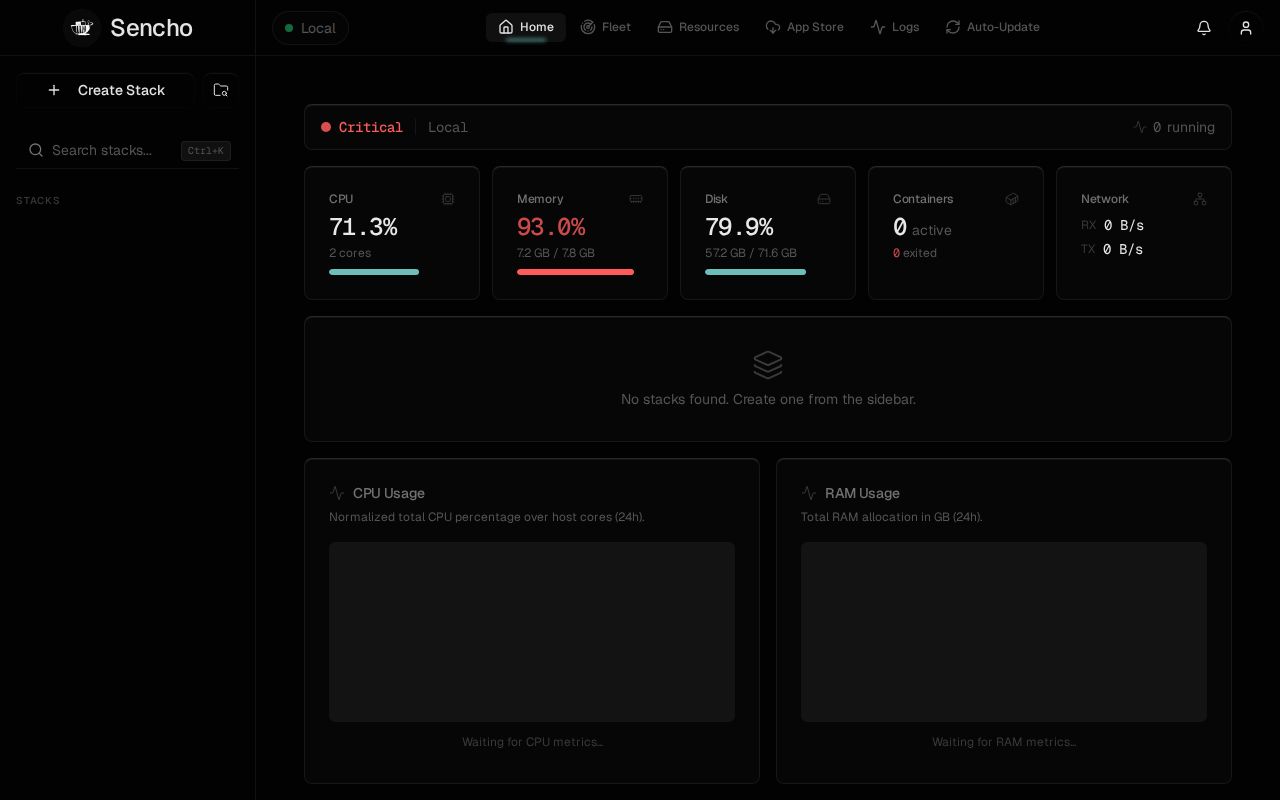Open the notifications bell

tap(1204, 28)
